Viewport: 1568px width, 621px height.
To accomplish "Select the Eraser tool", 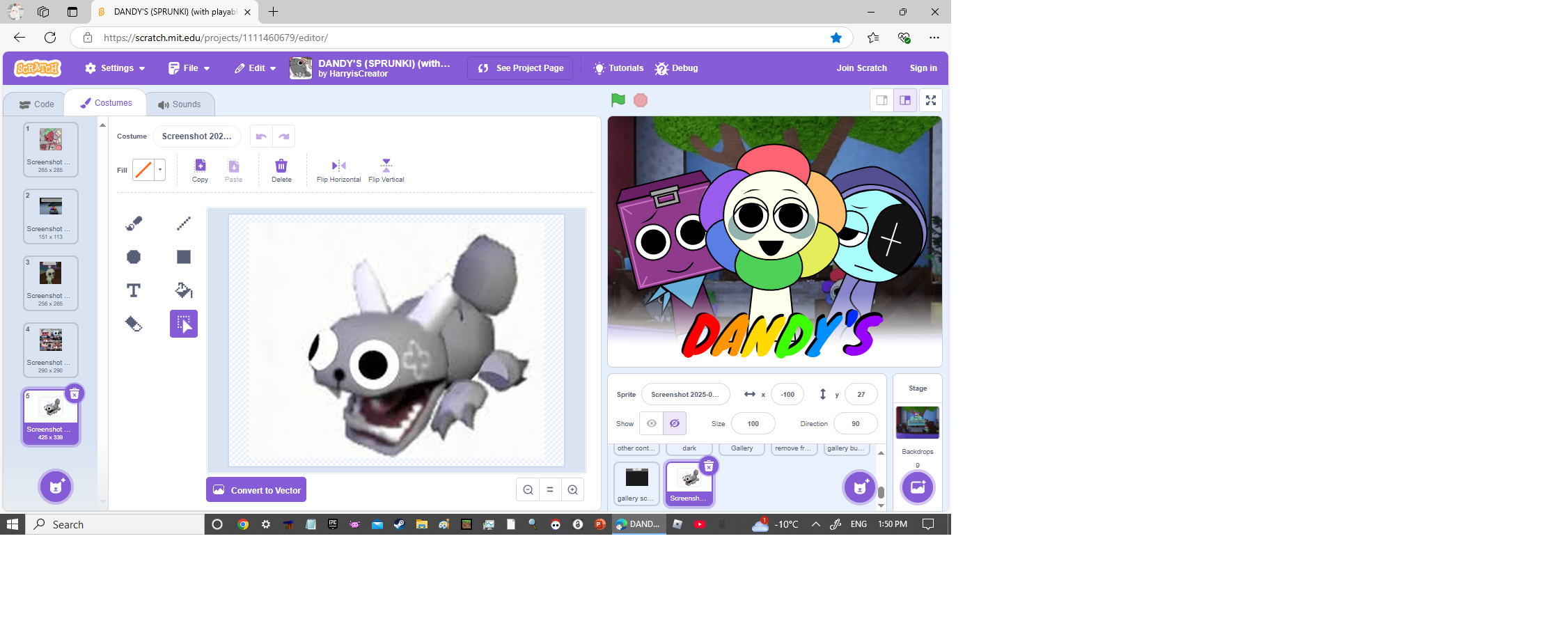I will [x=134, y=324].
